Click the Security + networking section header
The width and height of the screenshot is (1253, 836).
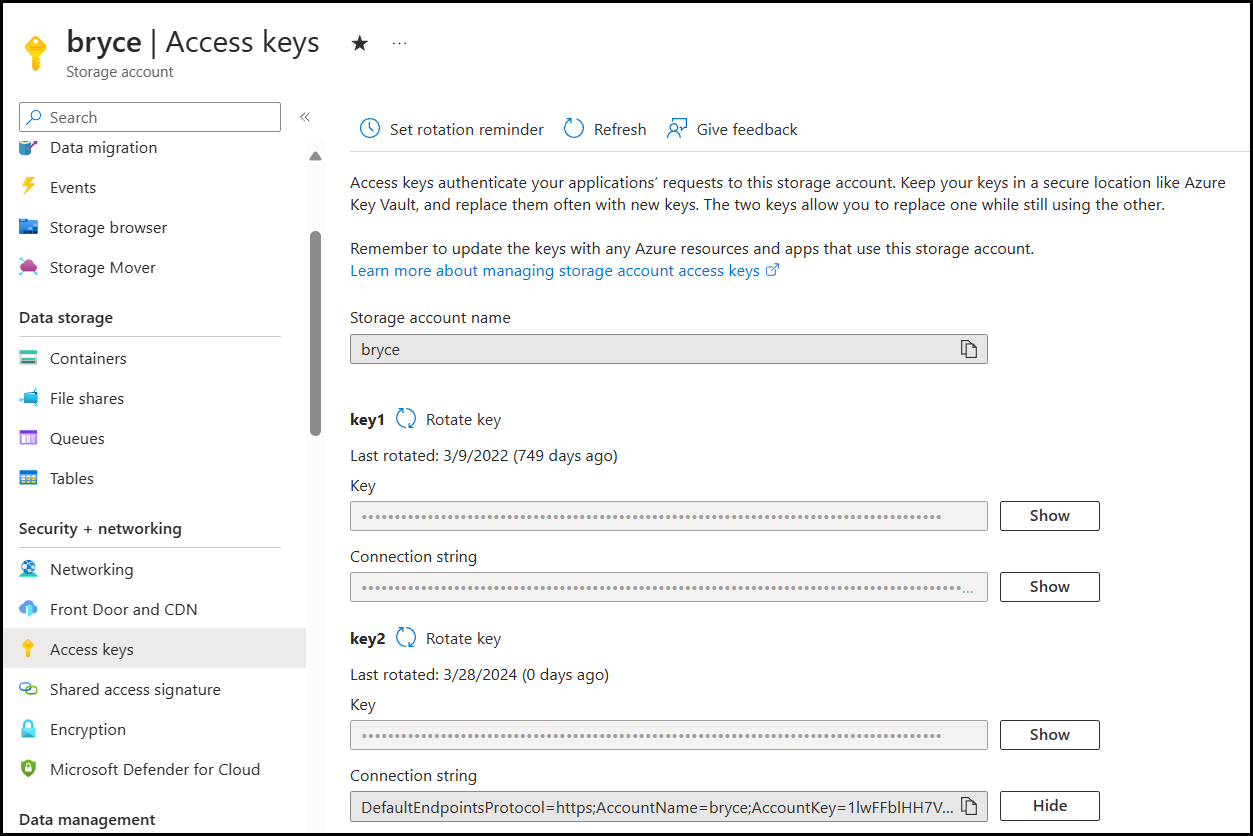[x=100, y=529]
